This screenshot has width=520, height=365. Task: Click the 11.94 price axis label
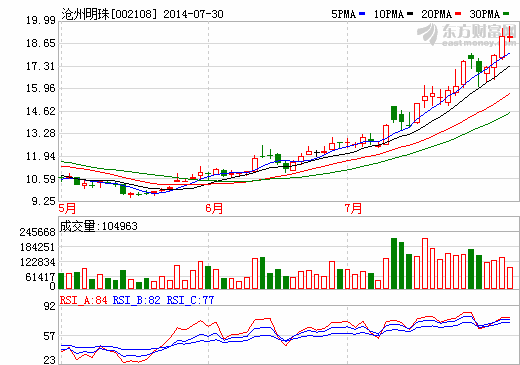(41, 156)
